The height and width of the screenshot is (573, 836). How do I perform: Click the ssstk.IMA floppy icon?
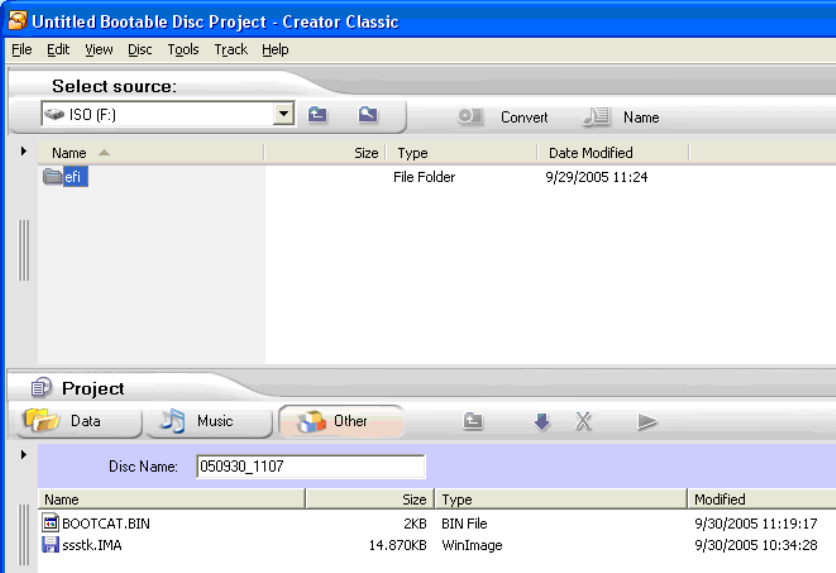50,545
